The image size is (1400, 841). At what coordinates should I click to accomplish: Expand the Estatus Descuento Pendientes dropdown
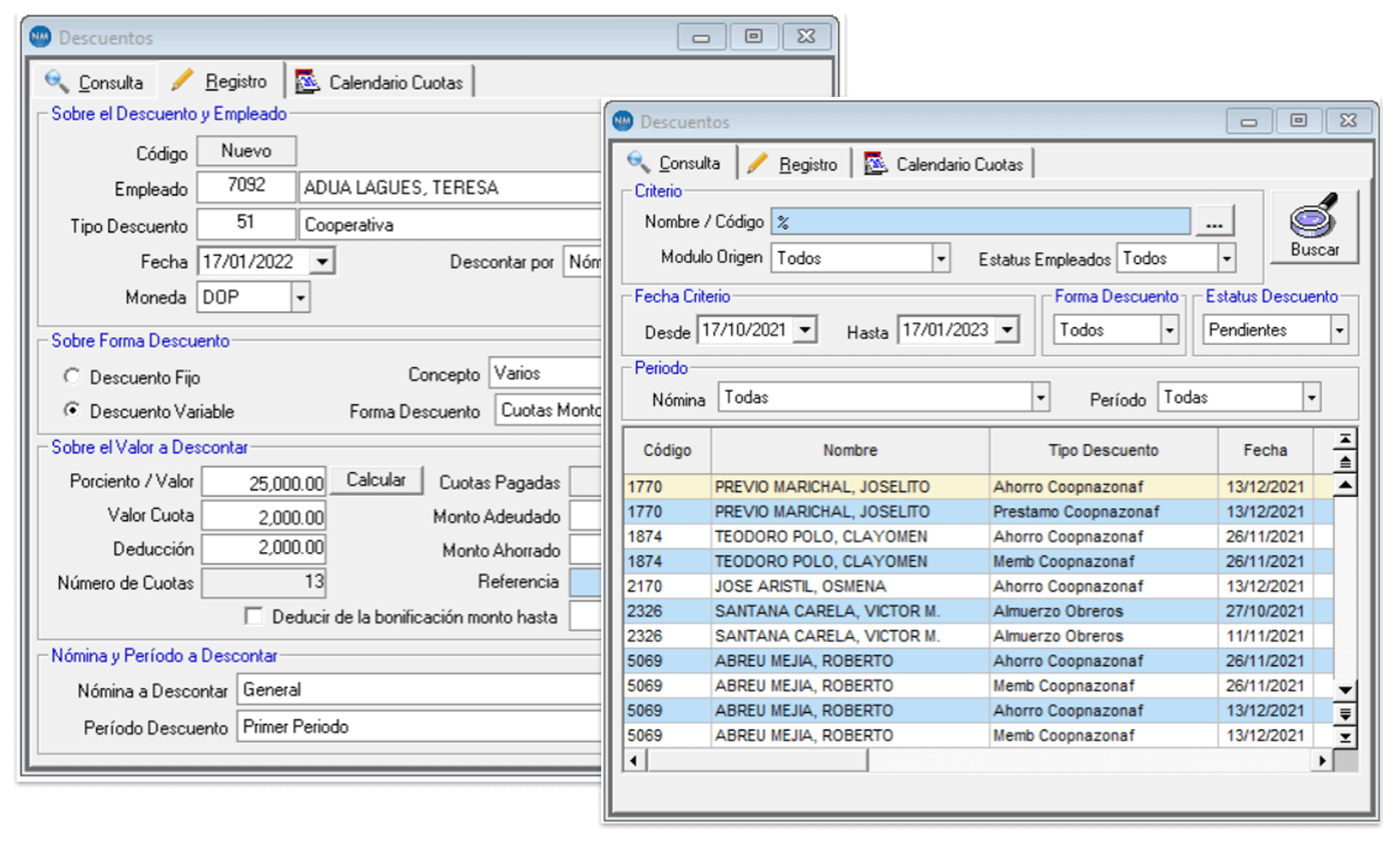[x=1339, y=330]
